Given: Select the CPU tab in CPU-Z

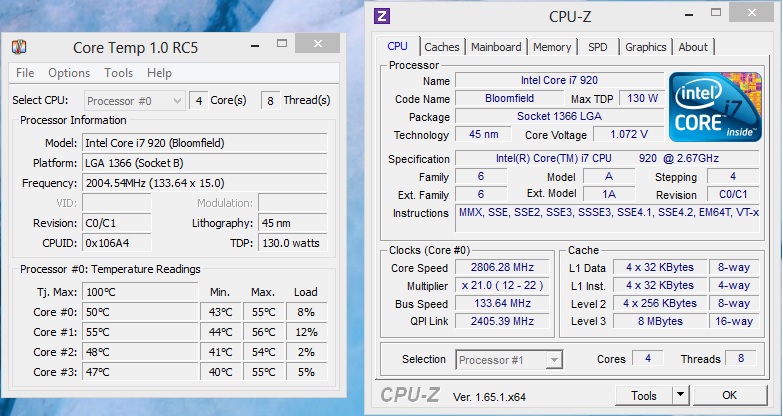Looking at the screenshot, I should [x=397, y=46].
